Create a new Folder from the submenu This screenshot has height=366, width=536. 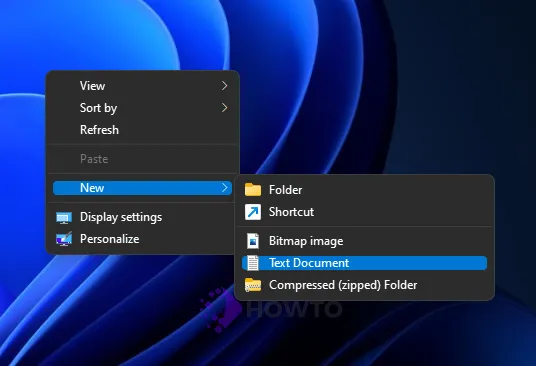(364, 190)
